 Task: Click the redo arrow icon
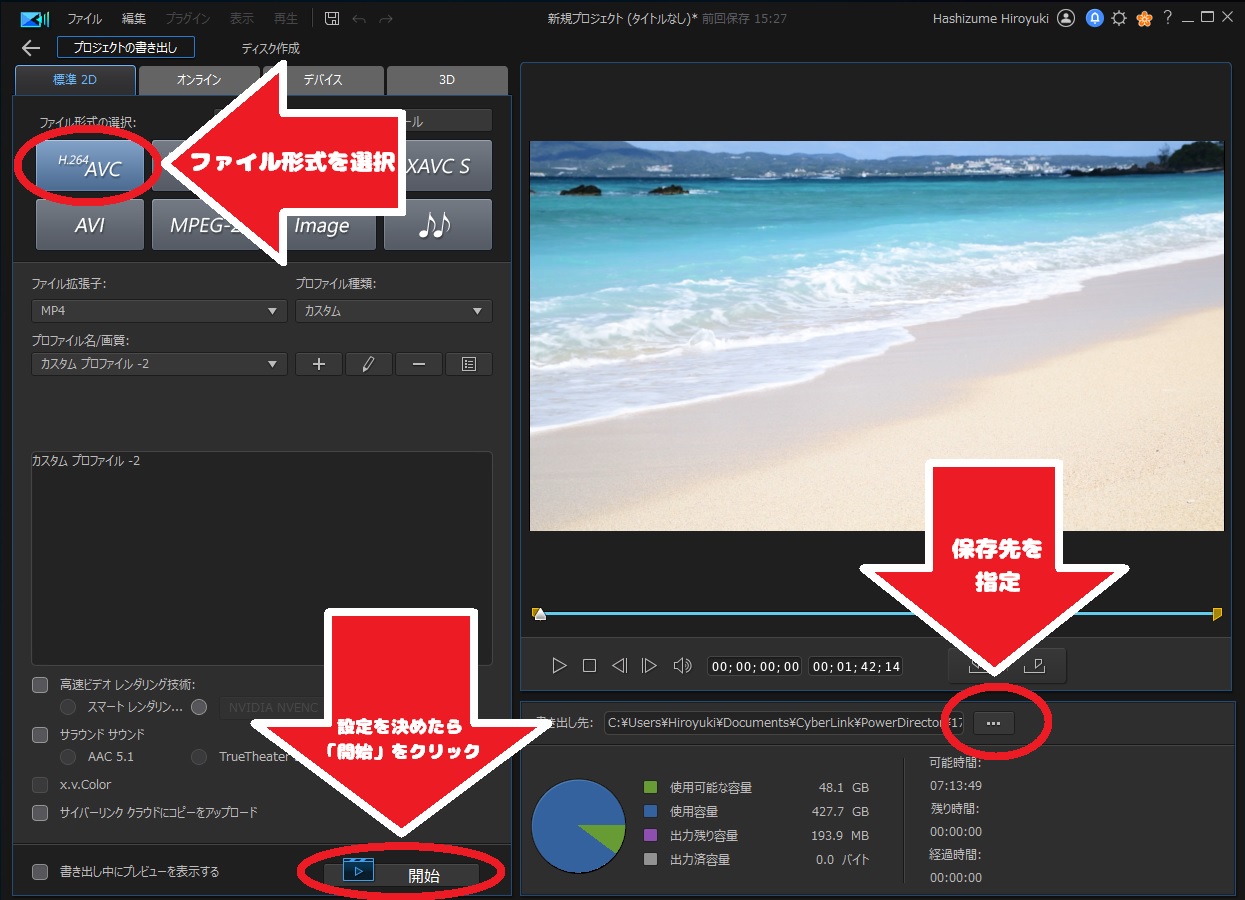click(x=386, y=18)
